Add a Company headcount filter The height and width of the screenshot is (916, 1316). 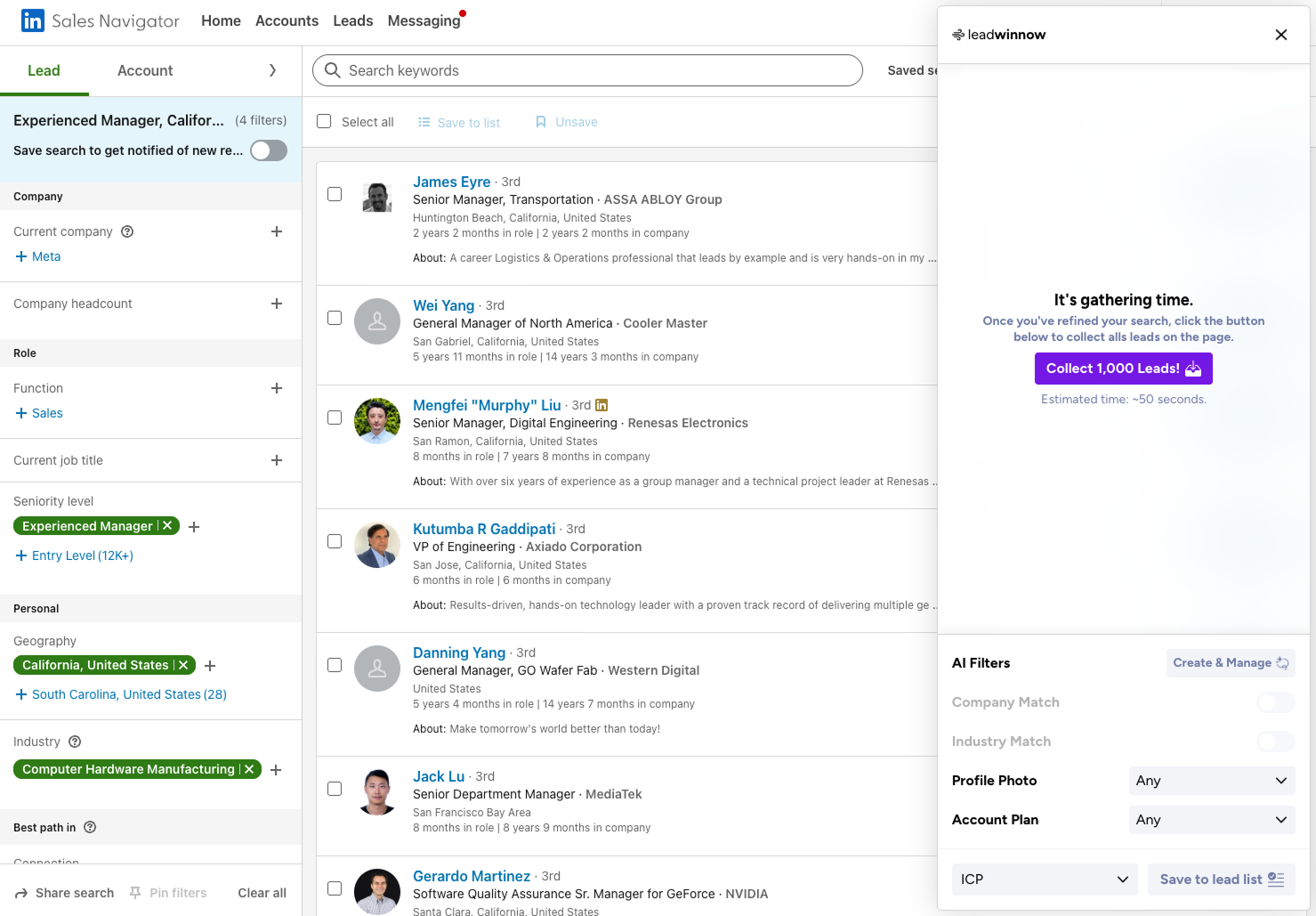click(x=277, y=304)
